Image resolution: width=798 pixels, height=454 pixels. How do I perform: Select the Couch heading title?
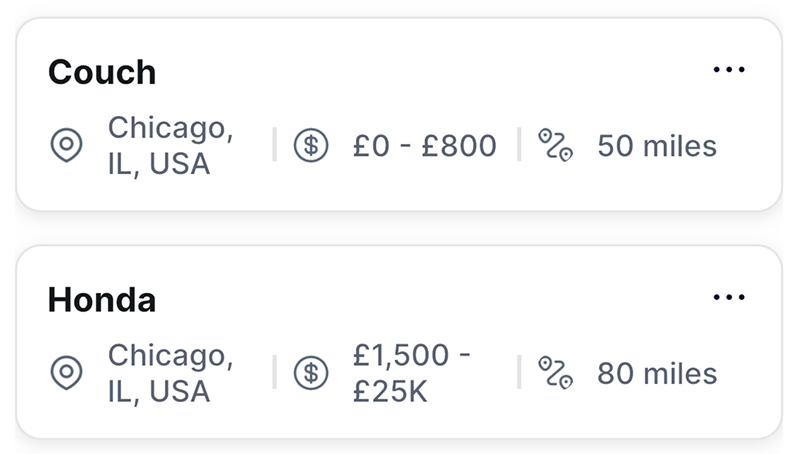click(102, 72)
